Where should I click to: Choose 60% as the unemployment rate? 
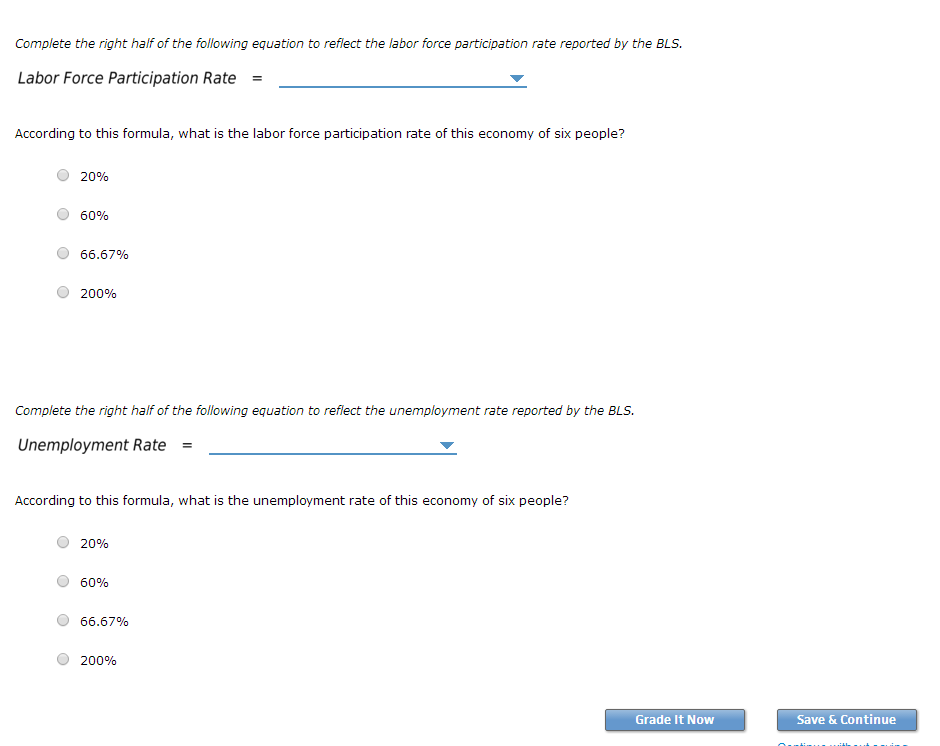pyautogui.click(x=63, y=581)
